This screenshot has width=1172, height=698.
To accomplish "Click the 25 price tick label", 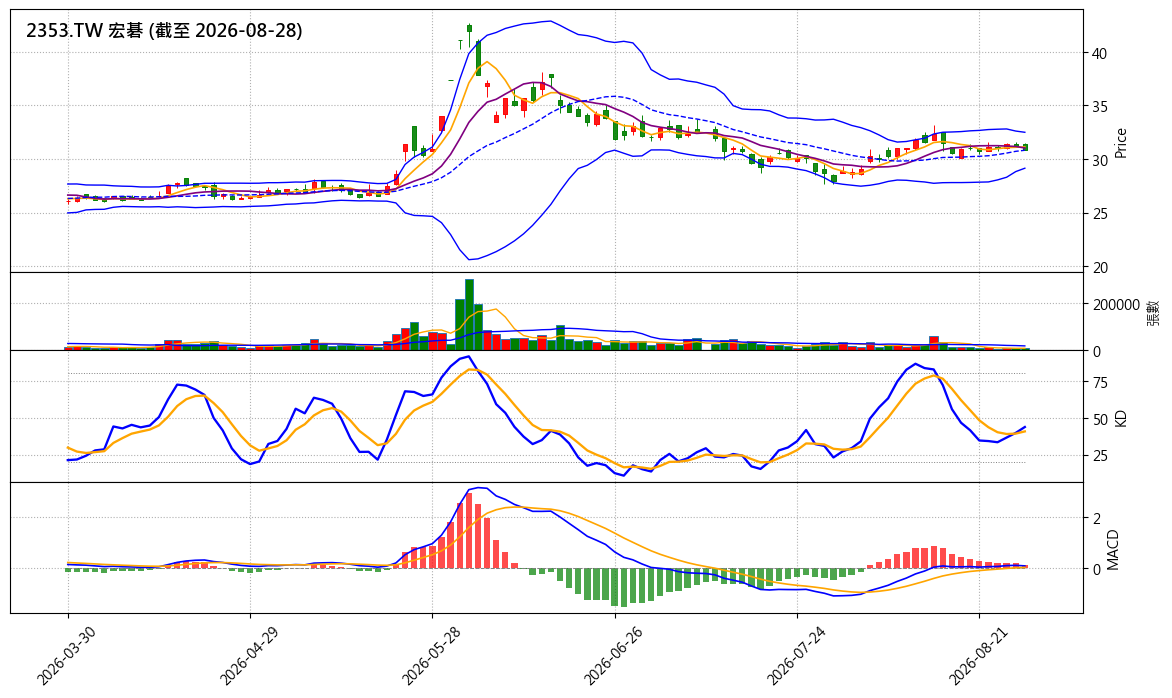I will click(x=1099, y=214).
